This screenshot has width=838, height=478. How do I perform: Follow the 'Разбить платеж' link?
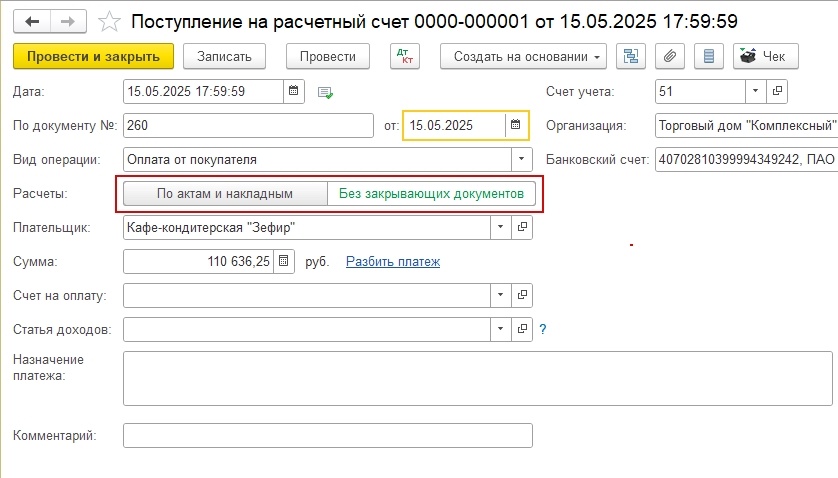(x=393, y=261)
